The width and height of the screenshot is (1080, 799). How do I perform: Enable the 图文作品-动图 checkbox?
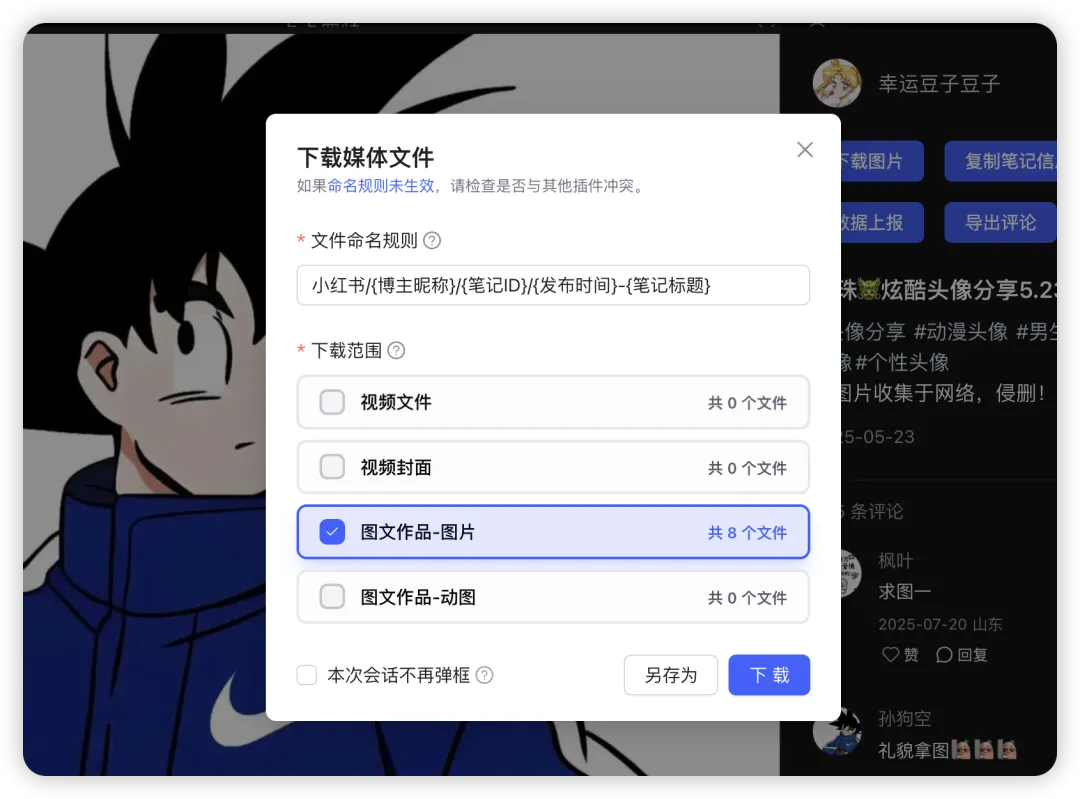332,596
